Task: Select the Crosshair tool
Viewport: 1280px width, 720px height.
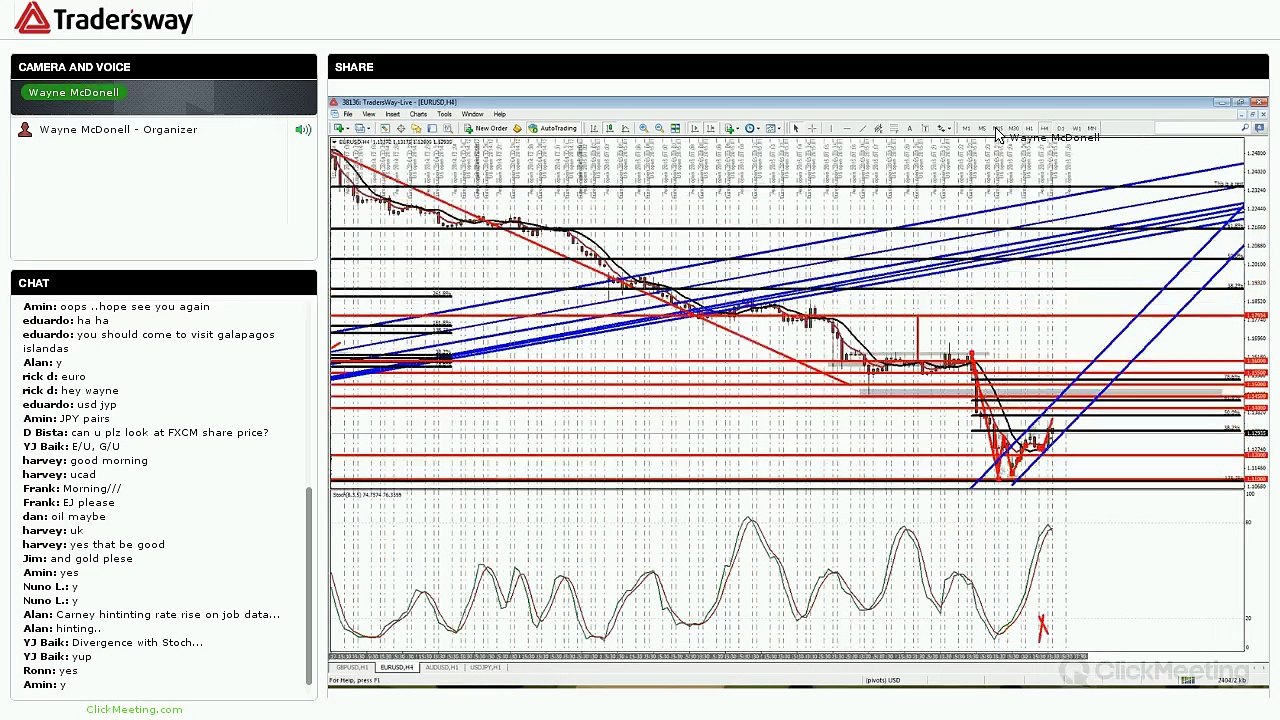Action: [x=812, y=128]
